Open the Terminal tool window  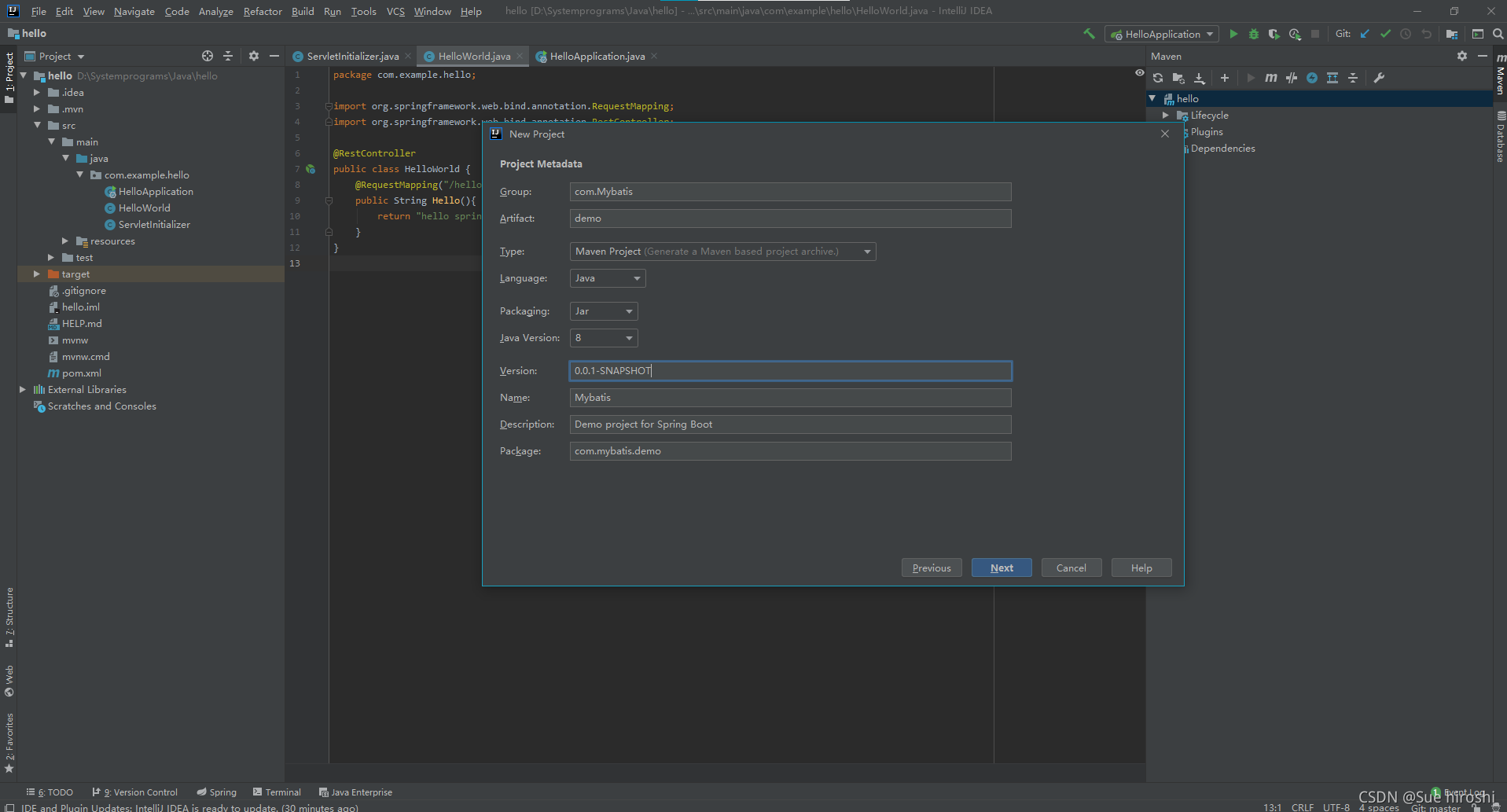277,792
